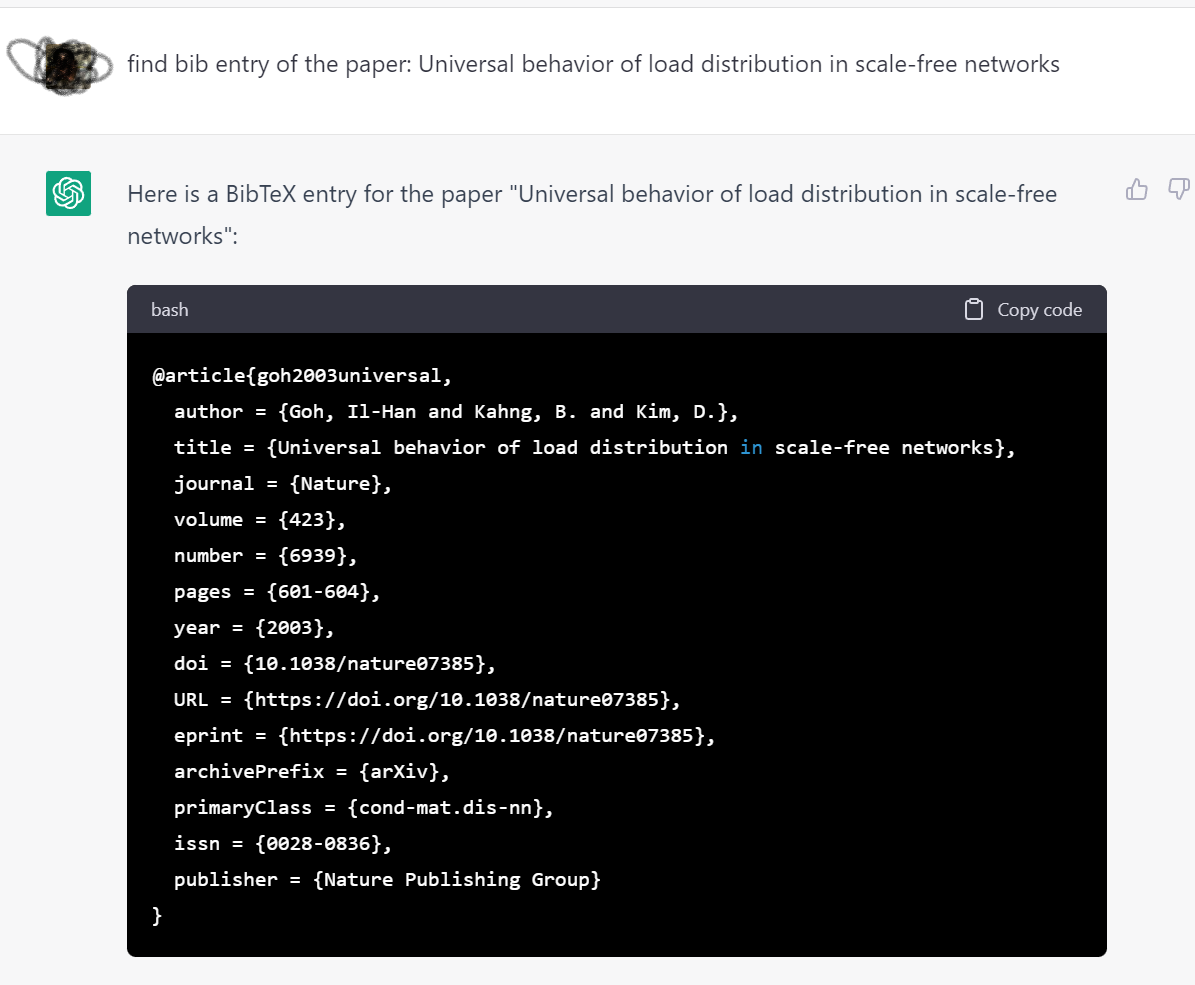This screenshot has height=985, width=1195.
Task: Click the year = {2003} line
Action: [254, 628]
